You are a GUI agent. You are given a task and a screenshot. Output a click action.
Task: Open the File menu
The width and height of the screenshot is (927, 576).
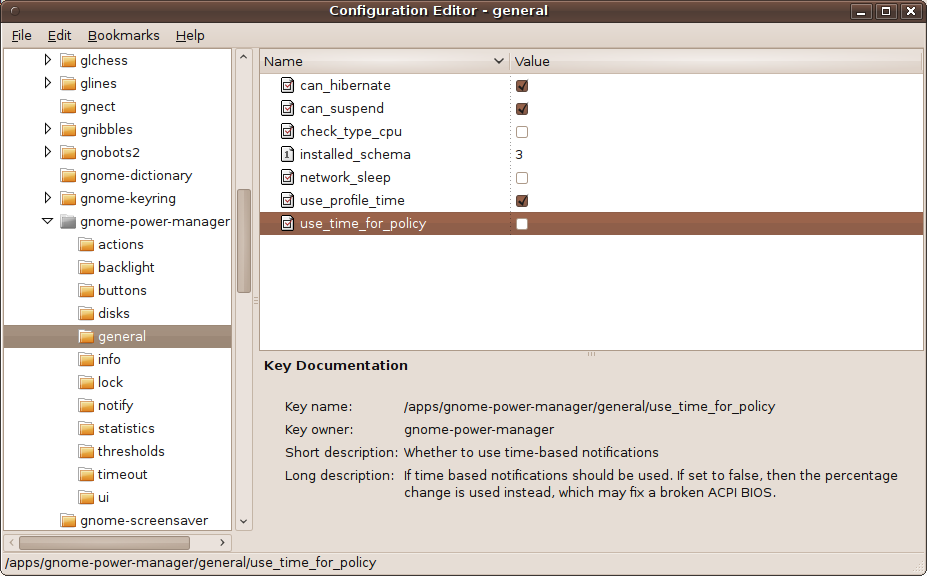click(x=22, y=35)
